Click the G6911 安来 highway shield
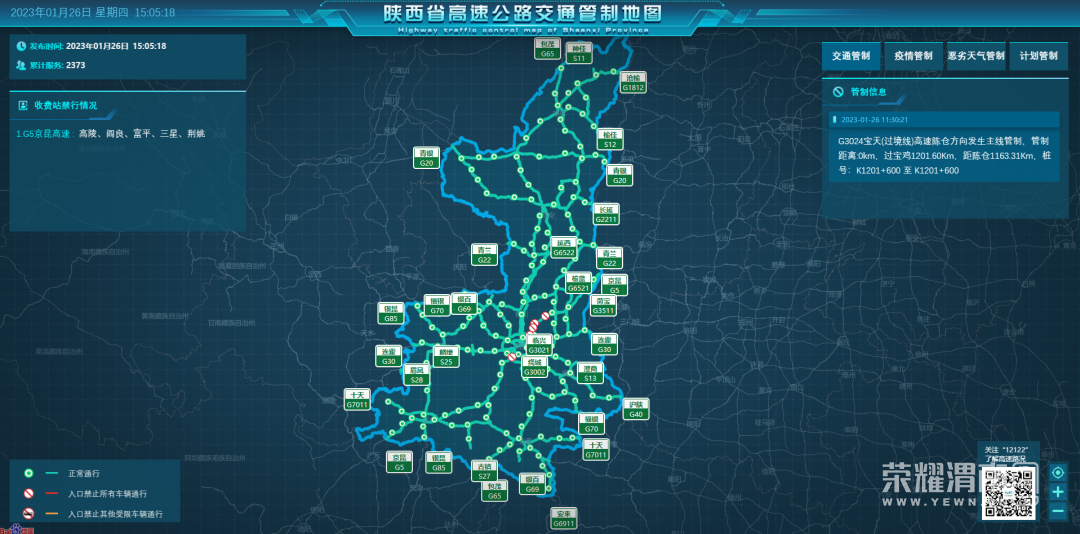The height and width of the screenshot is (534, 1080). click(x=564, y=518)
